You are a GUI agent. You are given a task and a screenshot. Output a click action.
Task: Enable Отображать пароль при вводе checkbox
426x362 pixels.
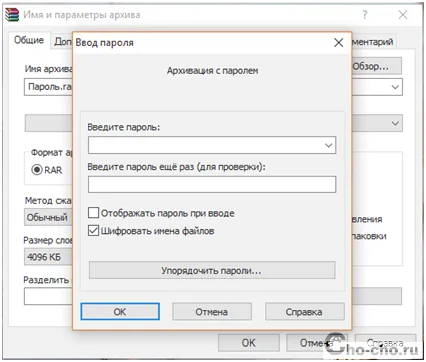[93, 213]
